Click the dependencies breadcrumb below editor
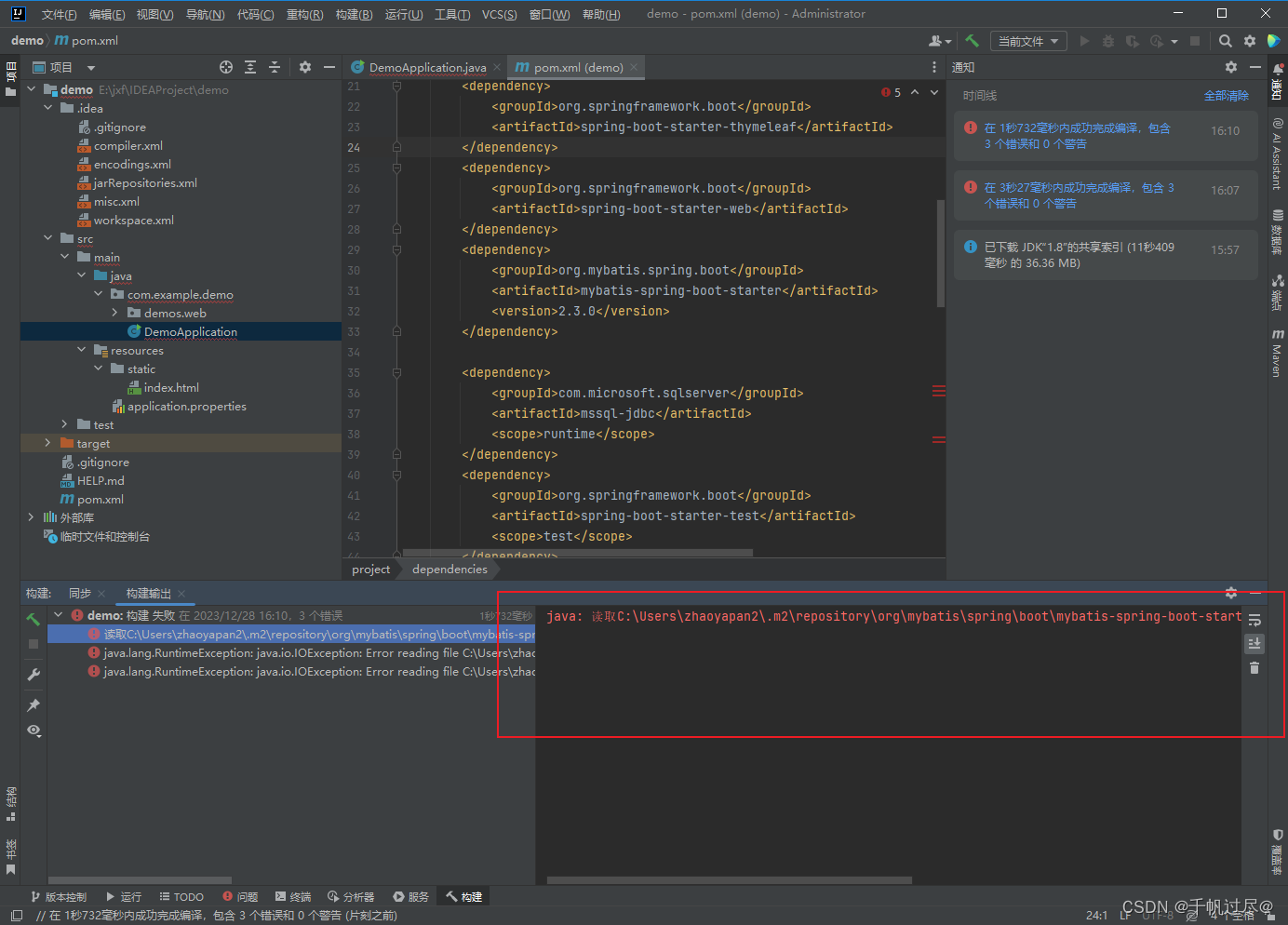1288x925 pixels. pos(449,570)
